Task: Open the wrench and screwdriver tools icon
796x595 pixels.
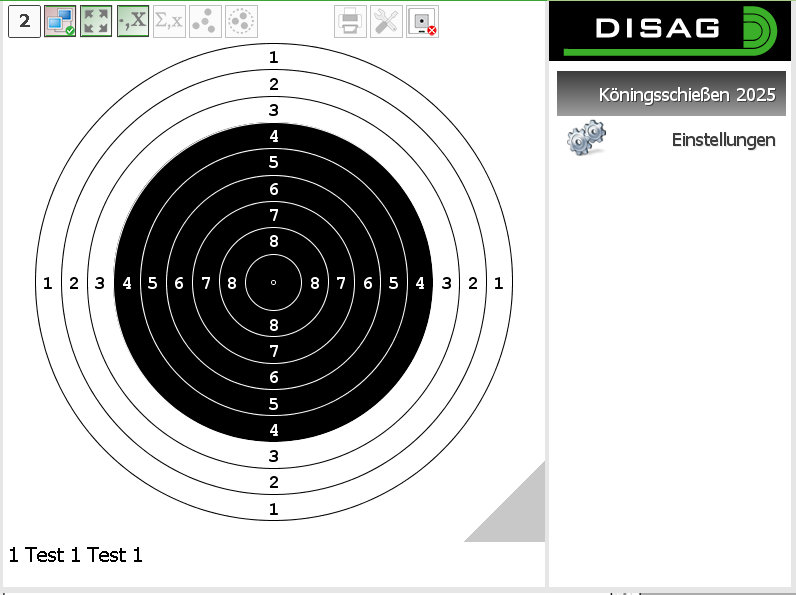Action: click(386, 22)
